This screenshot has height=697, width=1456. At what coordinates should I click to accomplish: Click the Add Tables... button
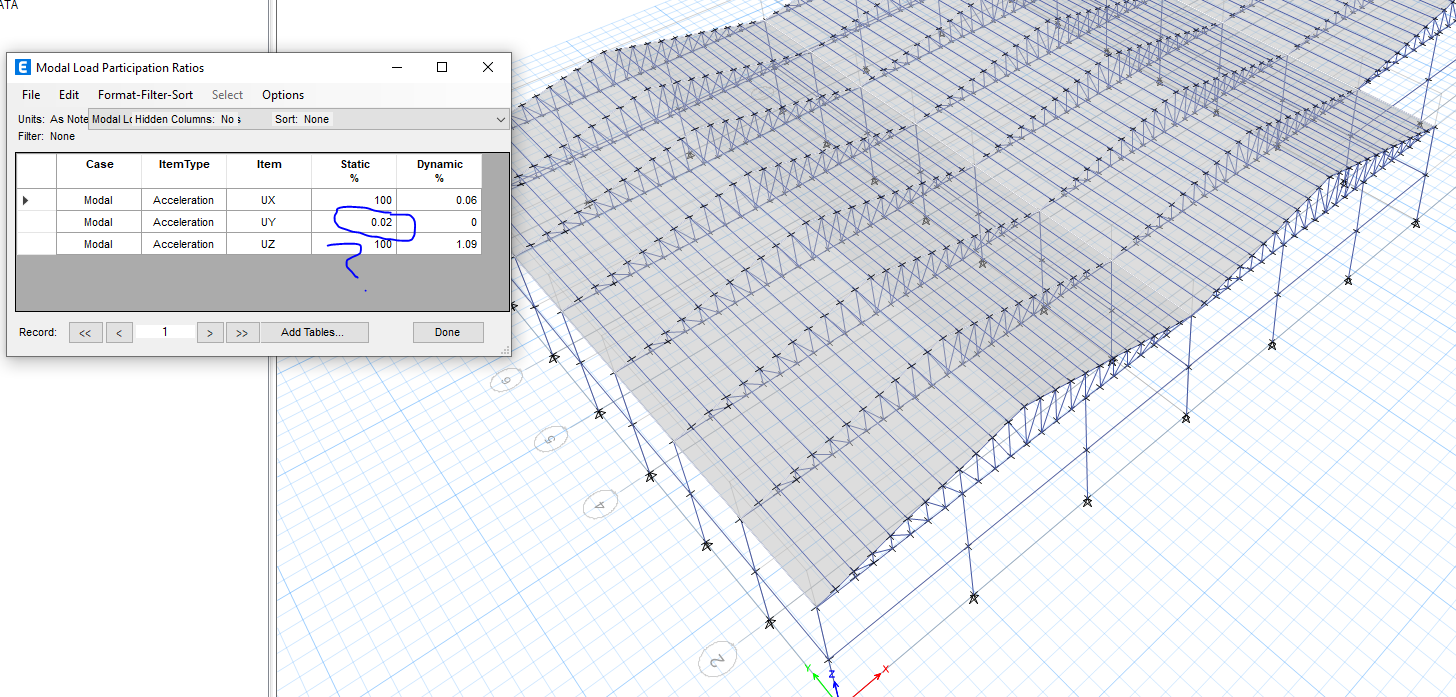click(313, 333)
